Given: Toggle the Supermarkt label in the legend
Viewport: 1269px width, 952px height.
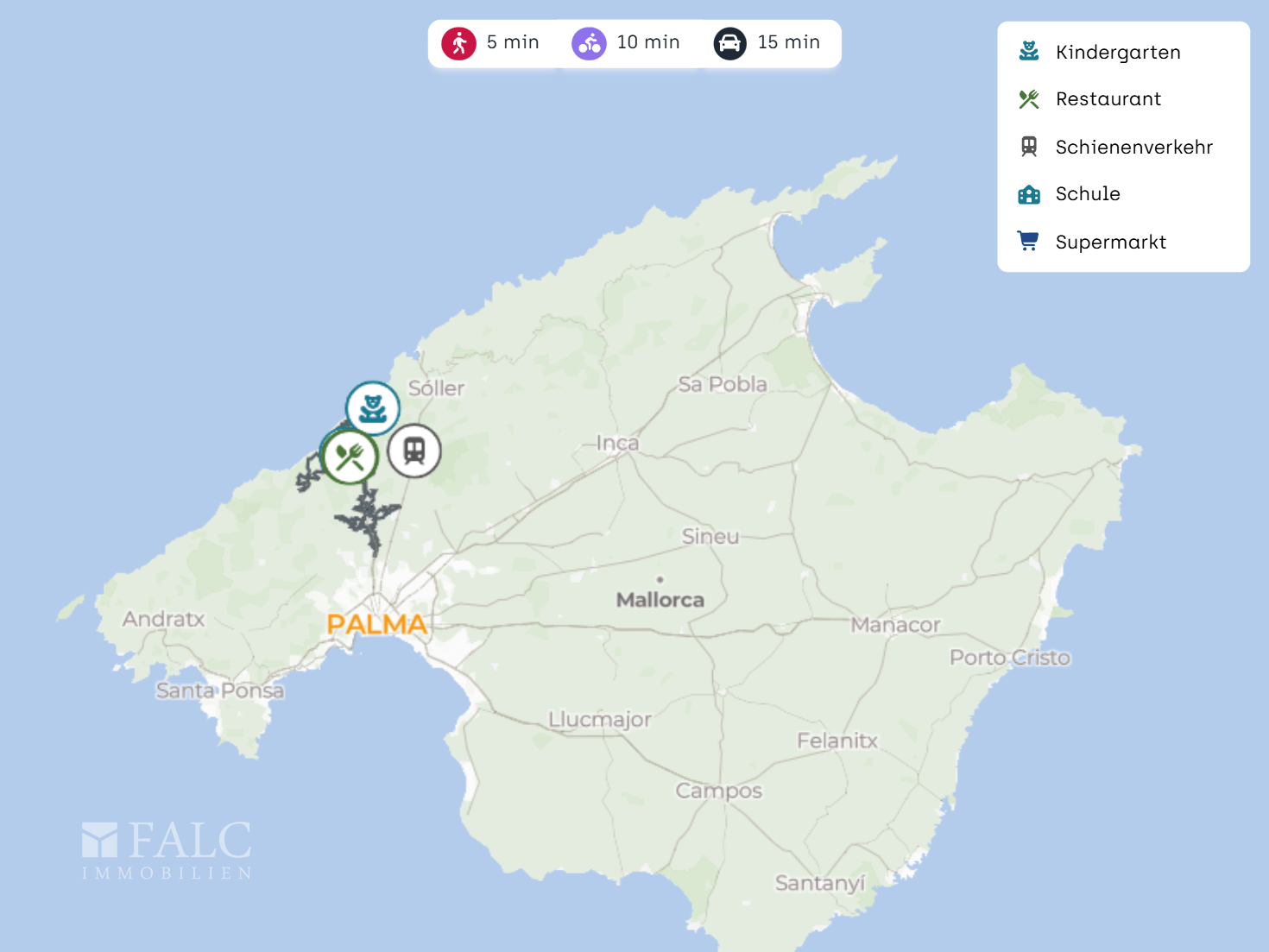Looking at the screenshot, I should [1110, 243].
